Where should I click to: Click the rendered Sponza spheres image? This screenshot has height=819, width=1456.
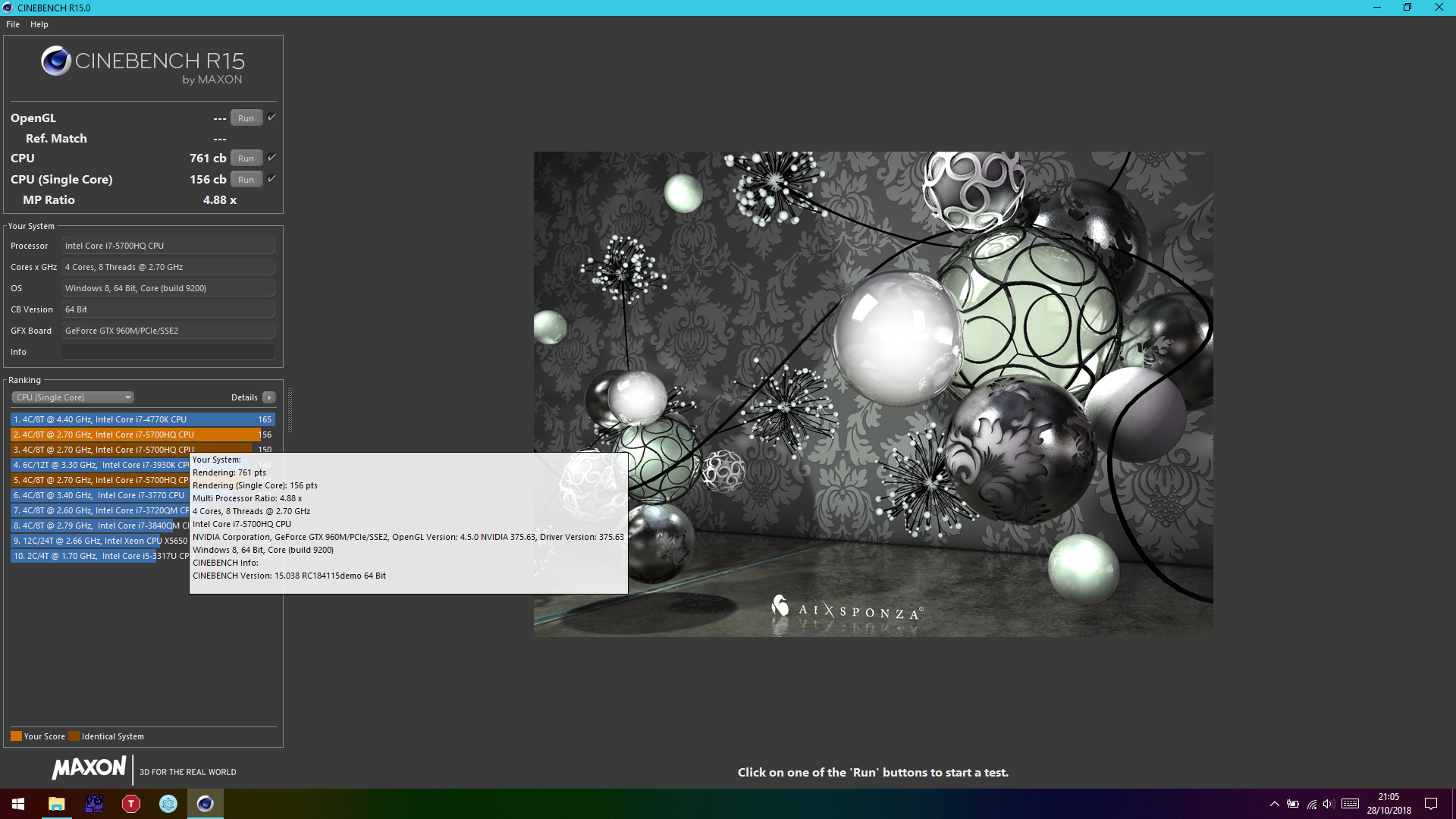click(x=873, y=394)
